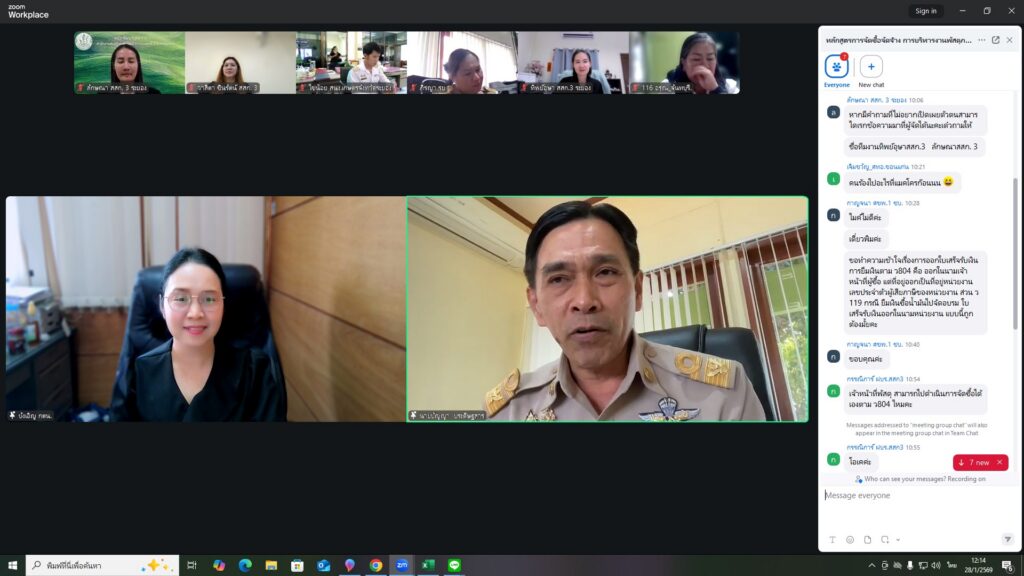Open text formatting options in chat
The image size is (1024, 576).
click(832, 540)
